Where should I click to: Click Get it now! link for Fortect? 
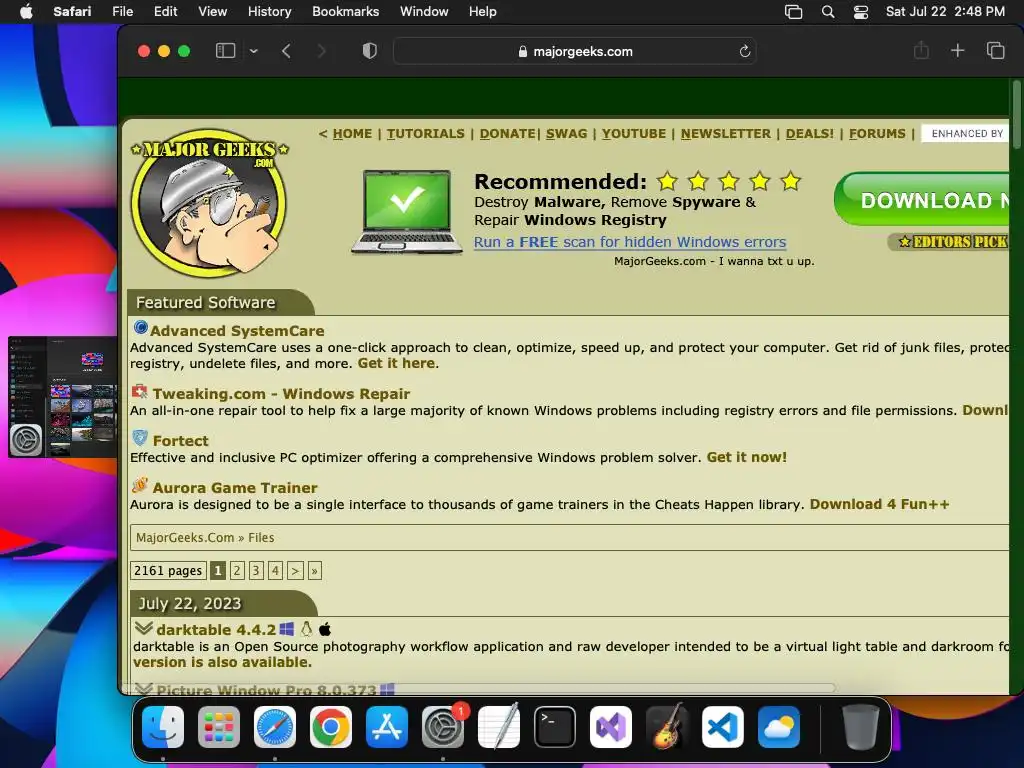[746, 457]
